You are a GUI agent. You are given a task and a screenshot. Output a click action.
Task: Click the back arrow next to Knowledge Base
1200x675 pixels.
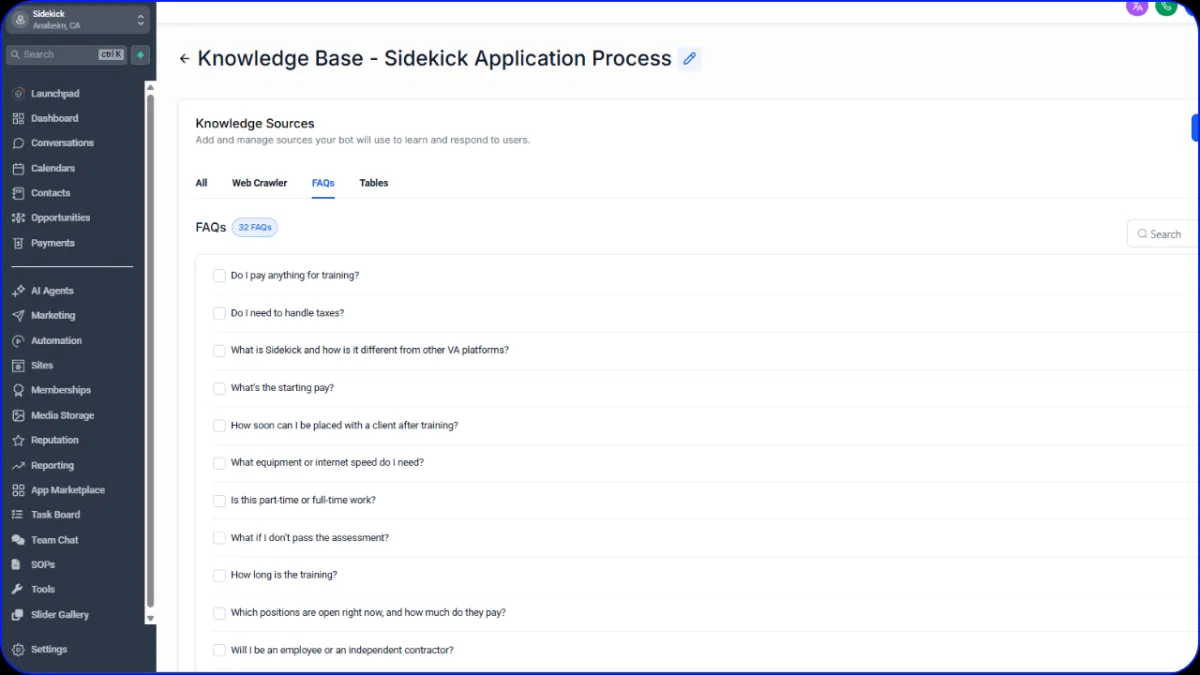pos(184,59)
